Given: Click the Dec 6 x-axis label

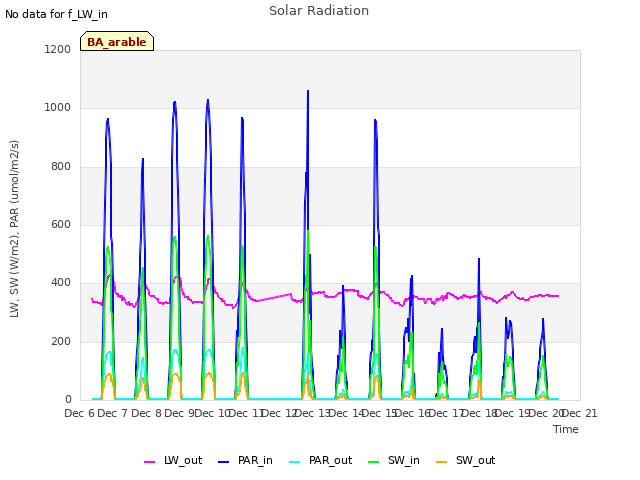Looking at the screenshot, I should [79, 413].
